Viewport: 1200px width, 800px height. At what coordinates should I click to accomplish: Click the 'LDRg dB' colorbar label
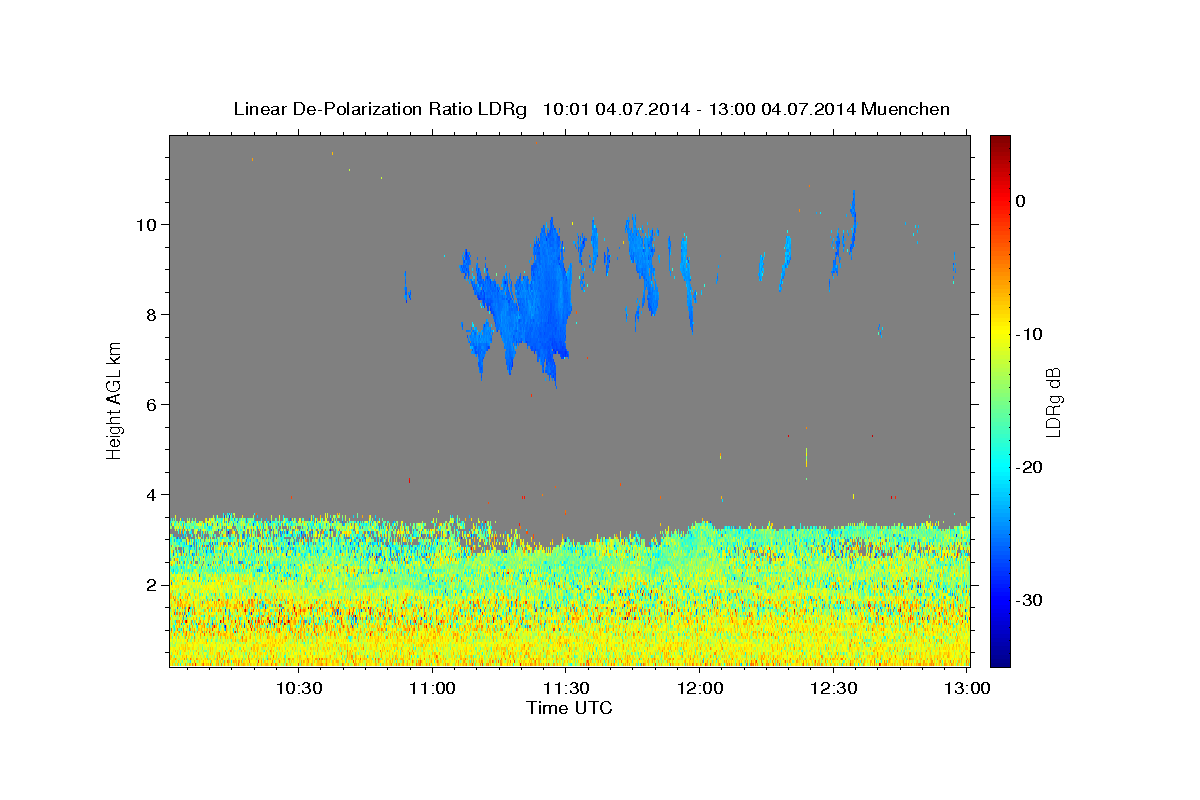pos(1052,402)
